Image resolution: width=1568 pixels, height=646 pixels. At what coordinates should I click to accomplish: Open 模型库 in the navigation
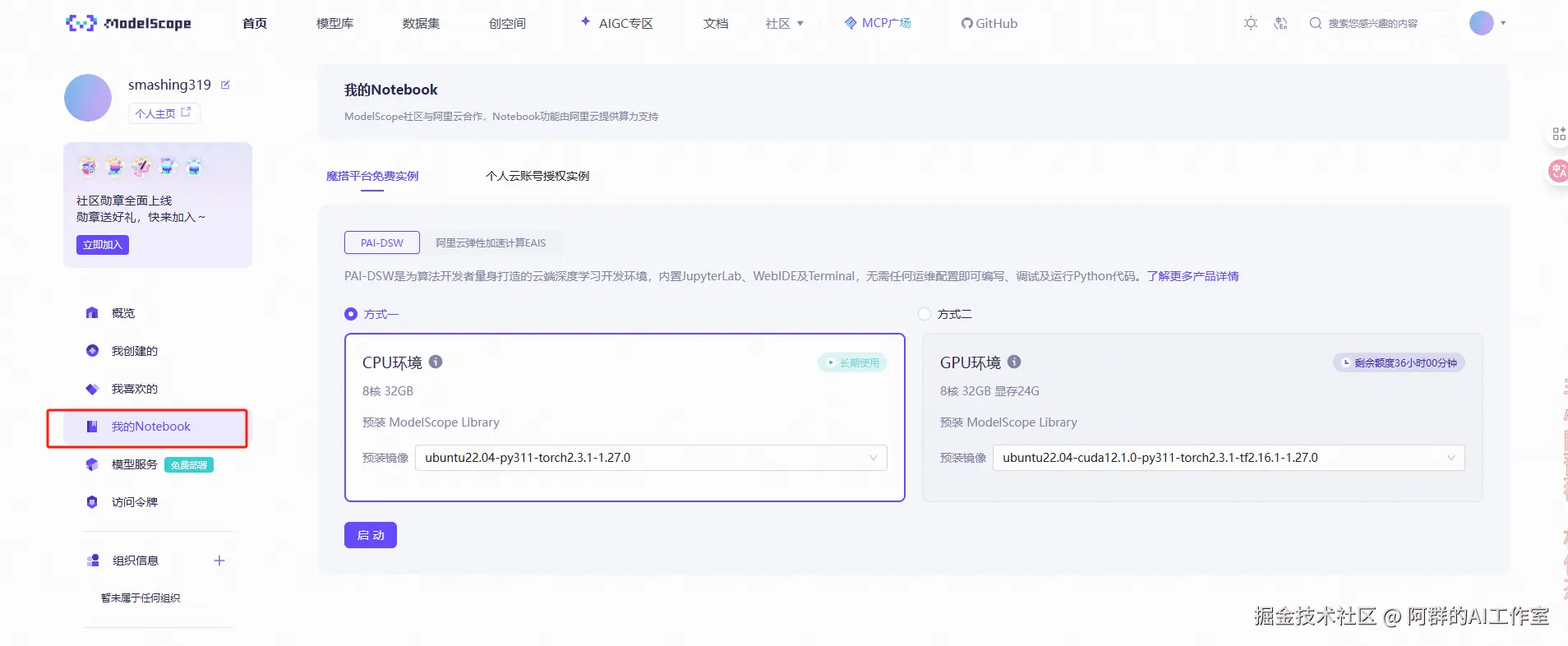(334, 24)
